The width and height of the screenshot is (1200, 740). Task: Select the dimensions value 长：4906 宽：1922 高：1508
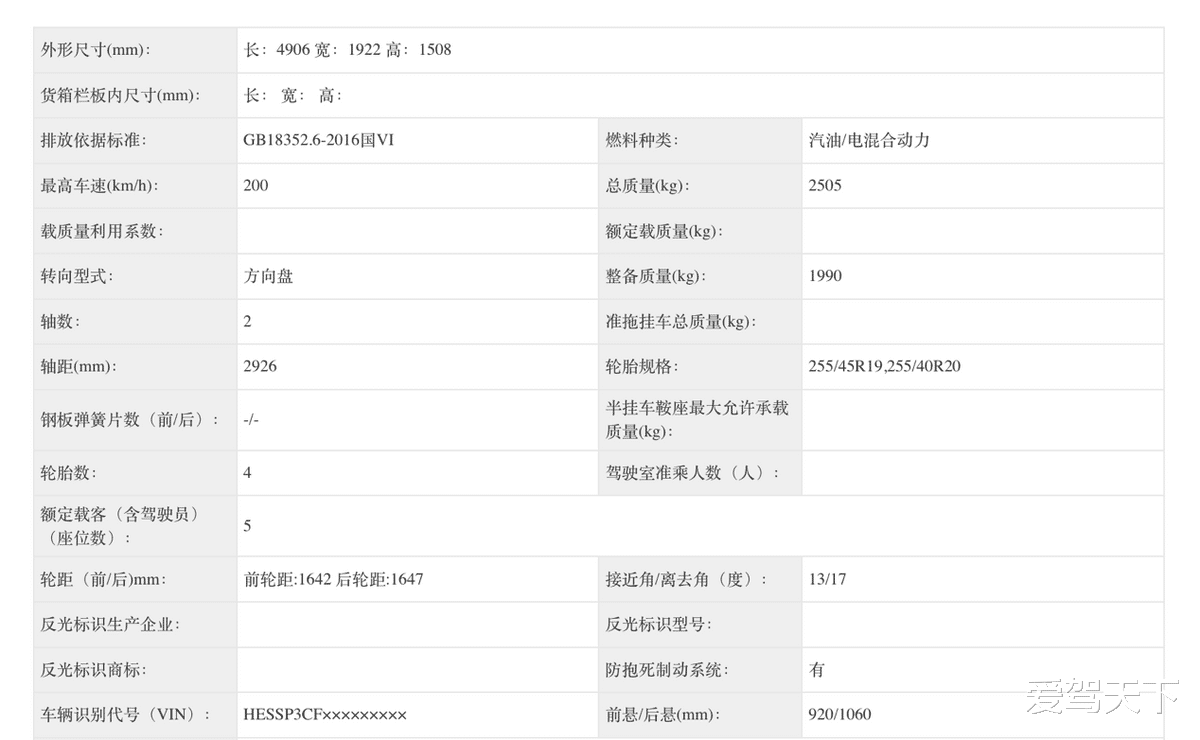(347, 50)
